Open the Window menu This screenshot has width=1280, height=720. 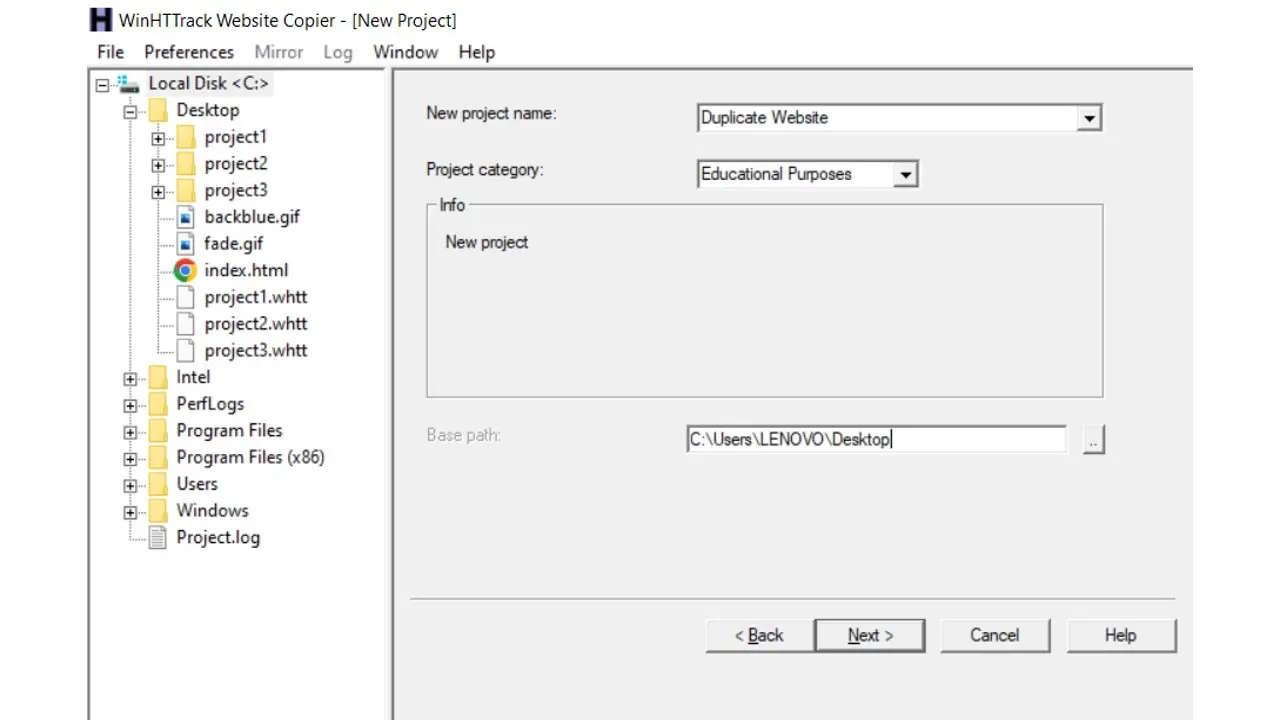click(x=405, y=52)
